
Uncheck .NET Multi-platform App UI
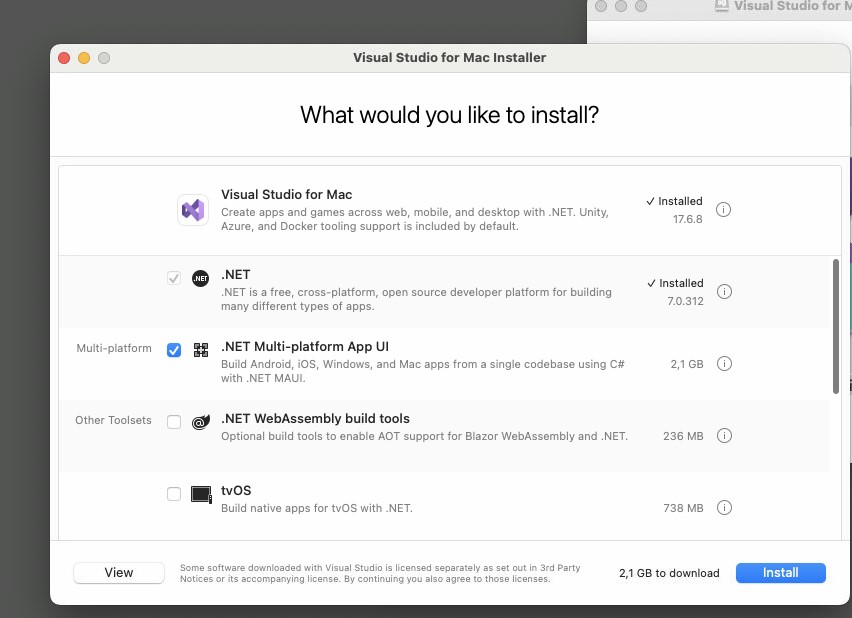[x=174, y=350]
